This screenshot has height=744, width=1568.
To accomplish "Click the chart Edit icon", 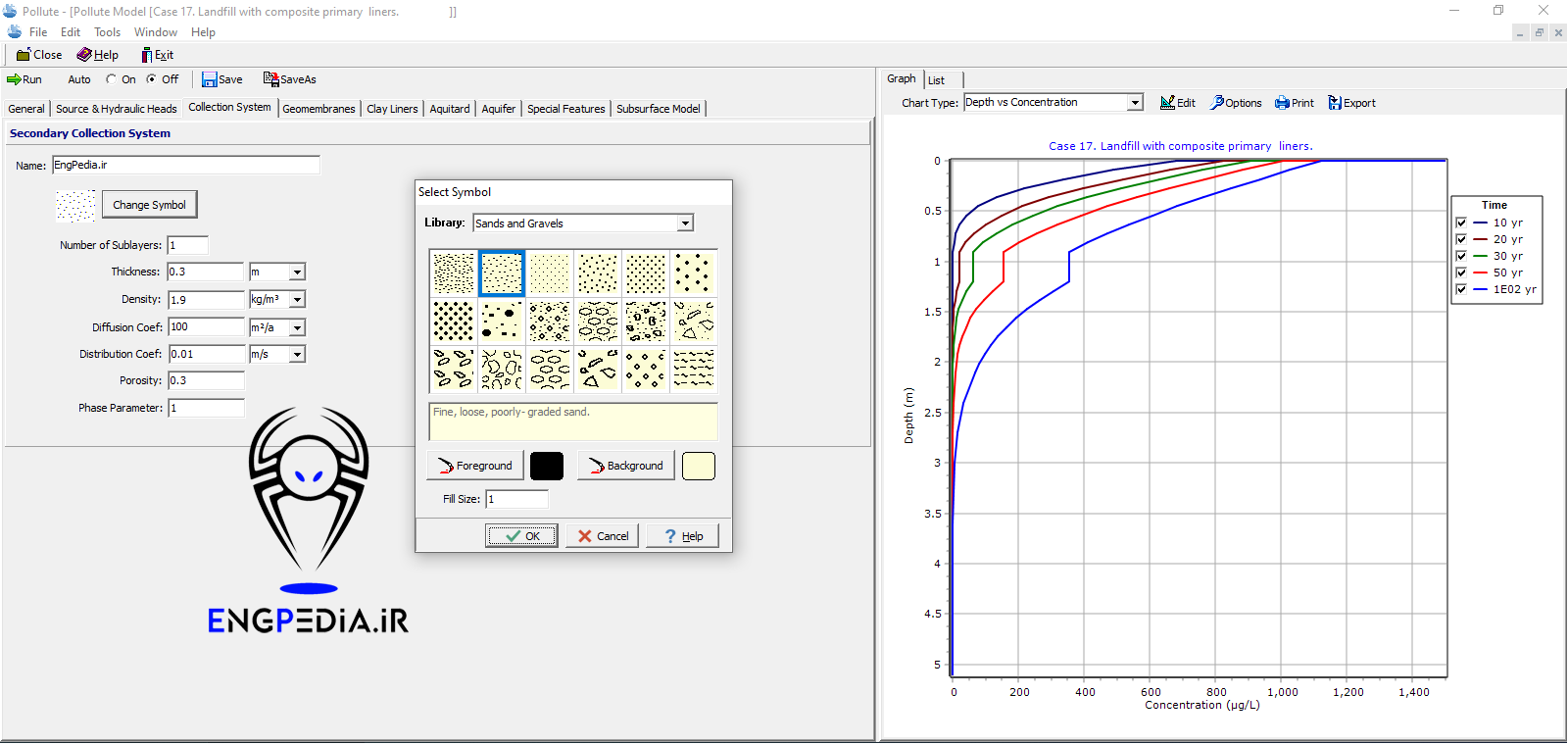I will 1178,103.
